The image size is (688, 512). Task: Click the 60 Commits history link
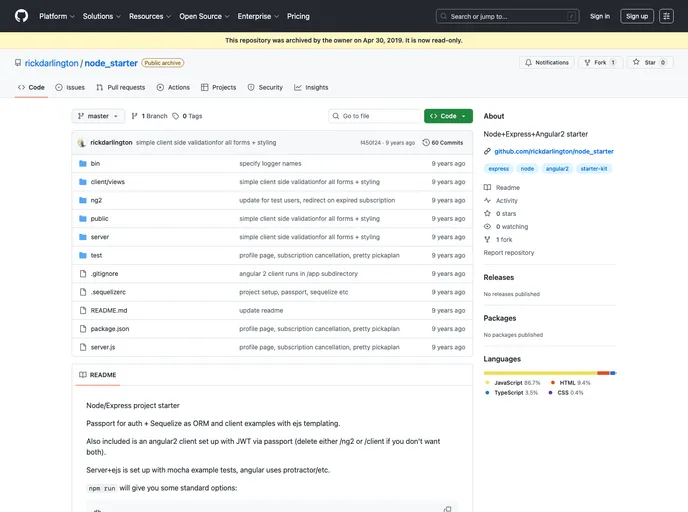443,142
